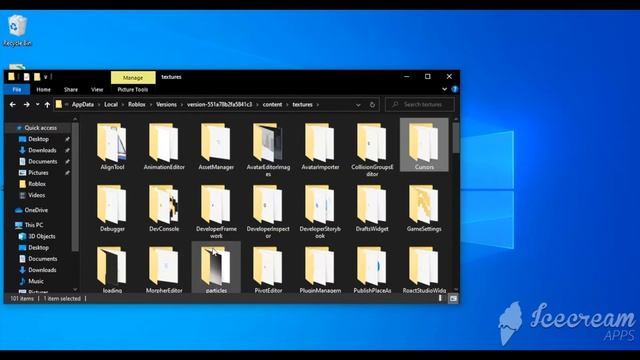Select pinned Downloads under Quick access
Screen dimensions: 640x360
pos(42,151)
